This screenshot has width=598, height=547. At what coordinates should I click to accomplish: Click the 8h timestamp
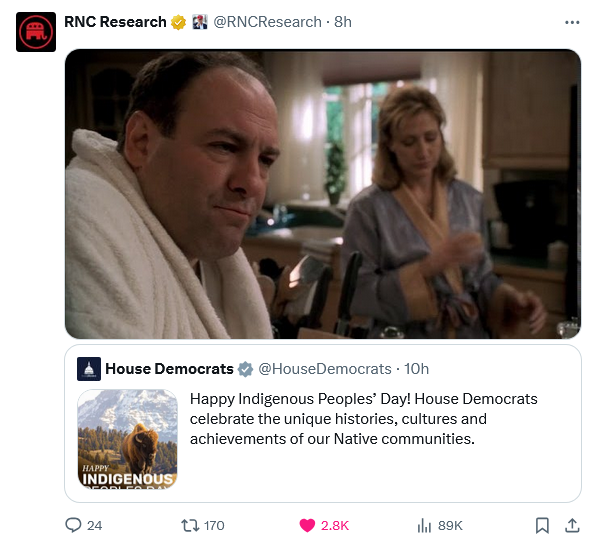coord(342,22)
